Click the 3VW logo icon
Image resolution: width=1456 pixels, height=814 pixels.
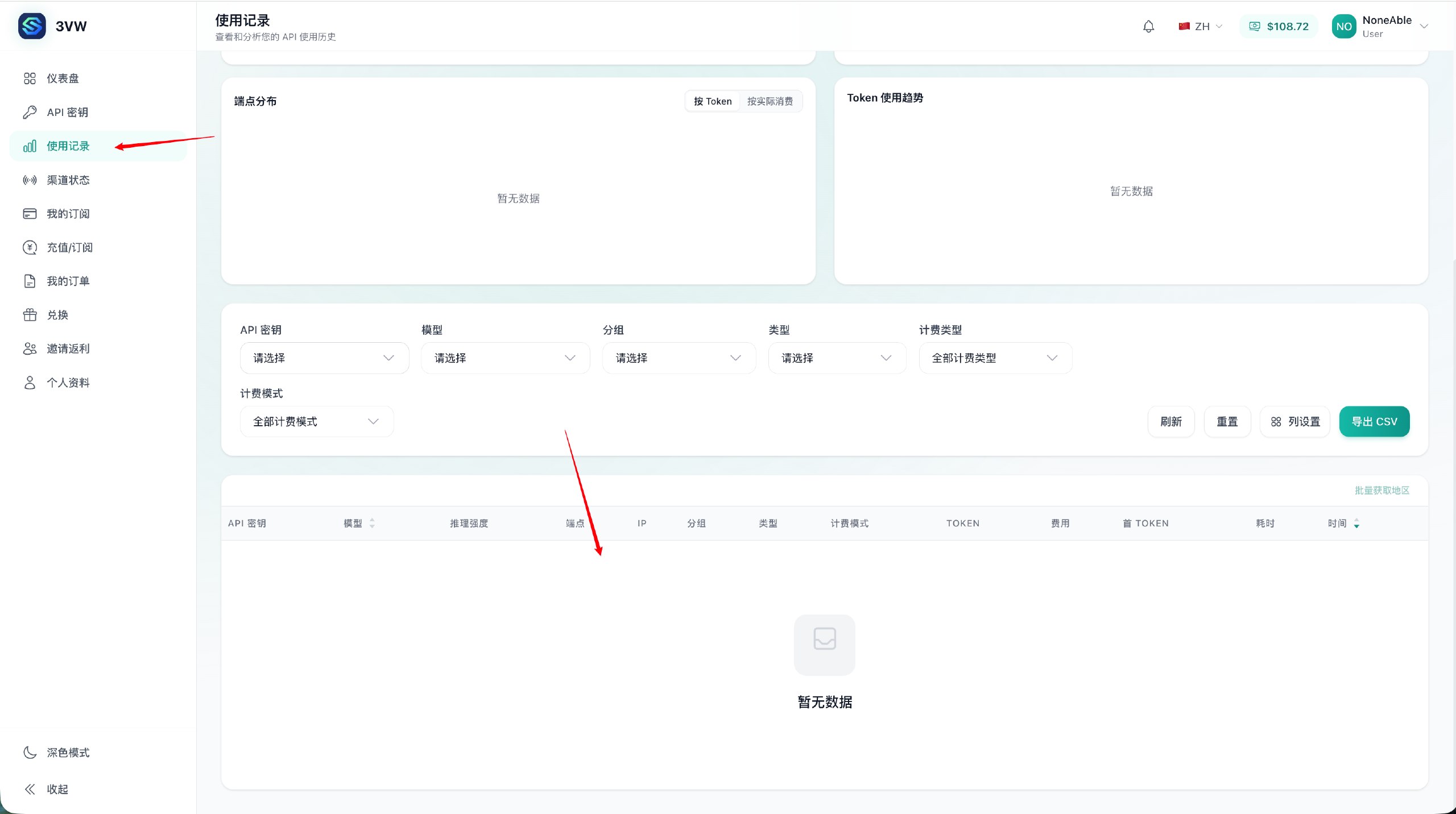32,26
